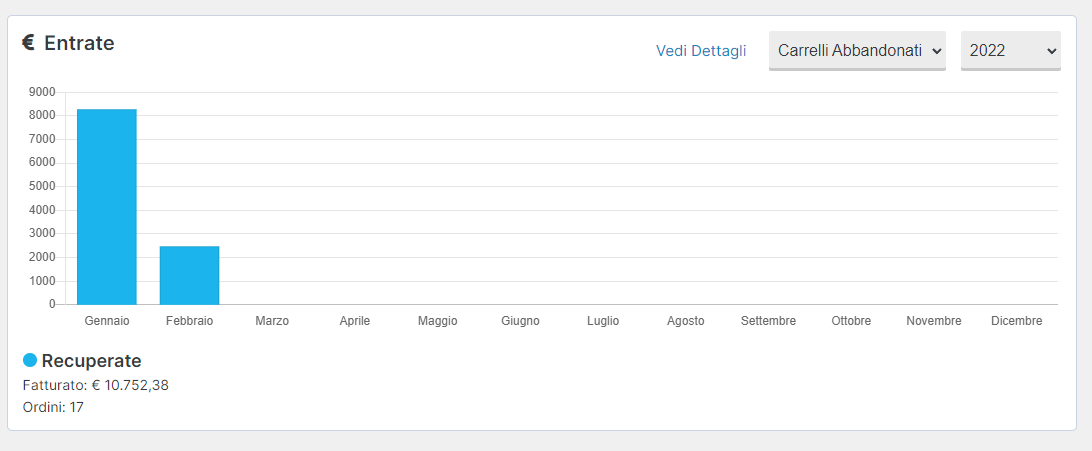The height and width of the screenshot is (451, 1092).
Task: Click the Euro icon beside Entrate
Action: (x=29, y=43)
